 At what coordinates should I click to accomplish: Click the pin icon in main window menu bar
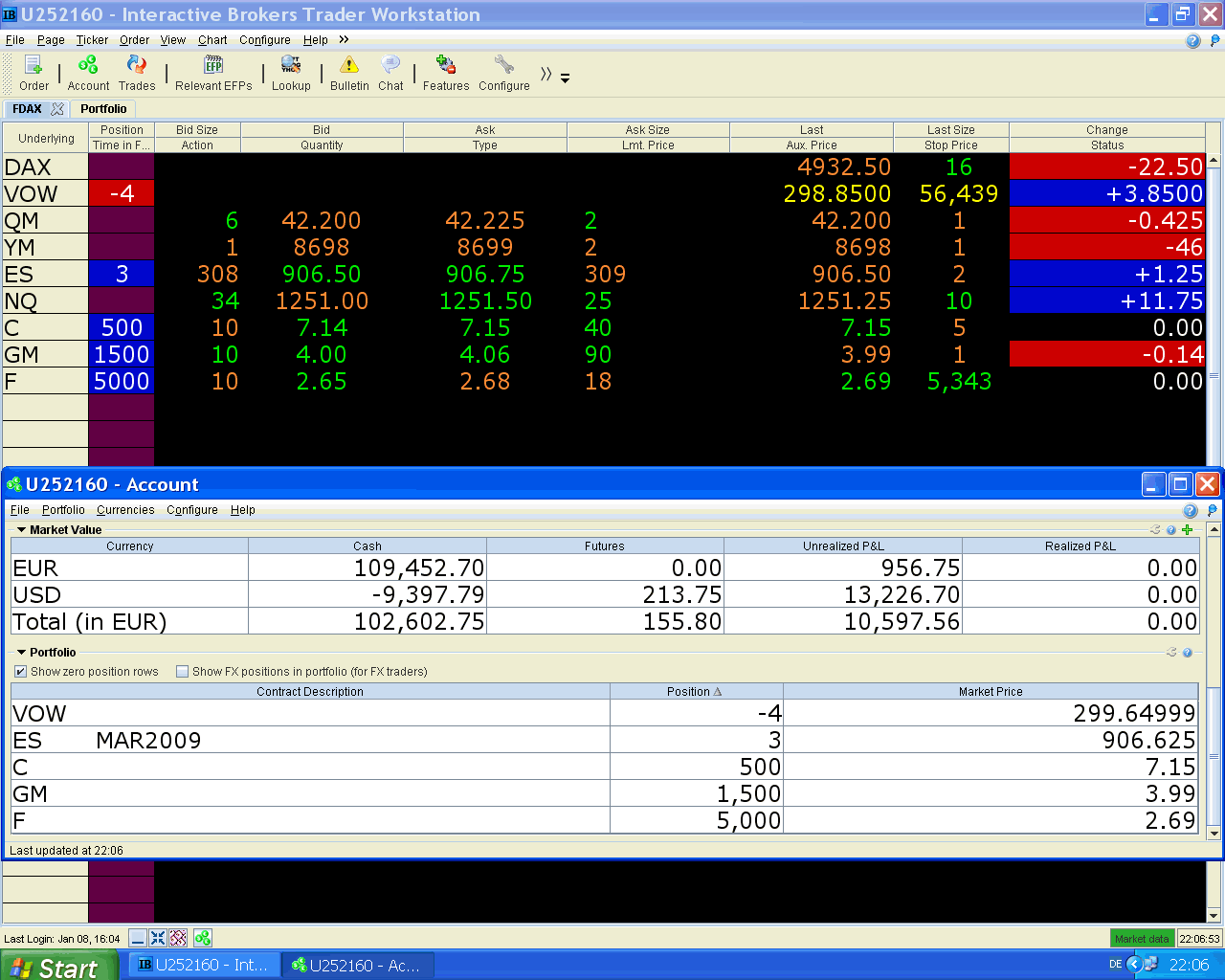1215,41
